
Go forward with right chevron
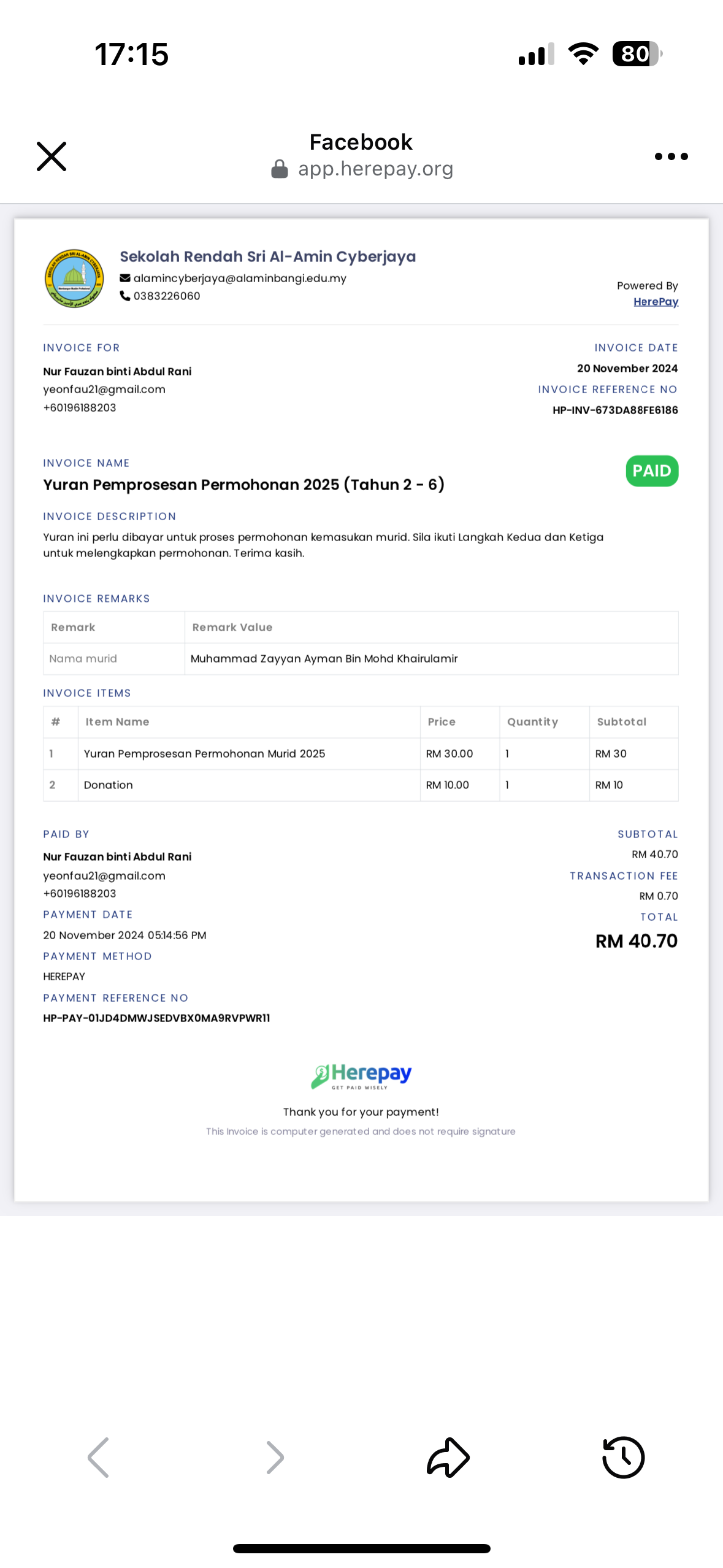(x=275, y=1458)
